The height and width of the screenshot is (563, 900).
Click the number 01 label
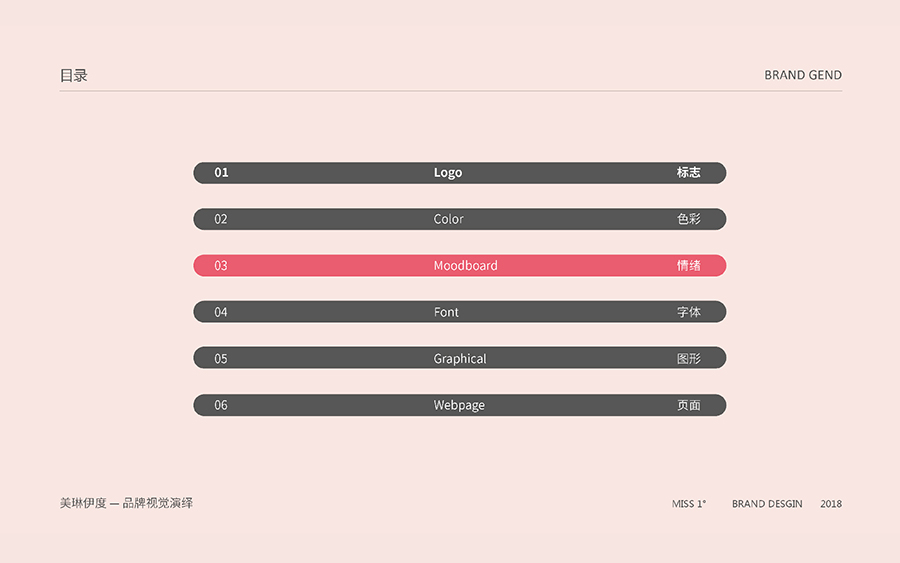[221, 173]
